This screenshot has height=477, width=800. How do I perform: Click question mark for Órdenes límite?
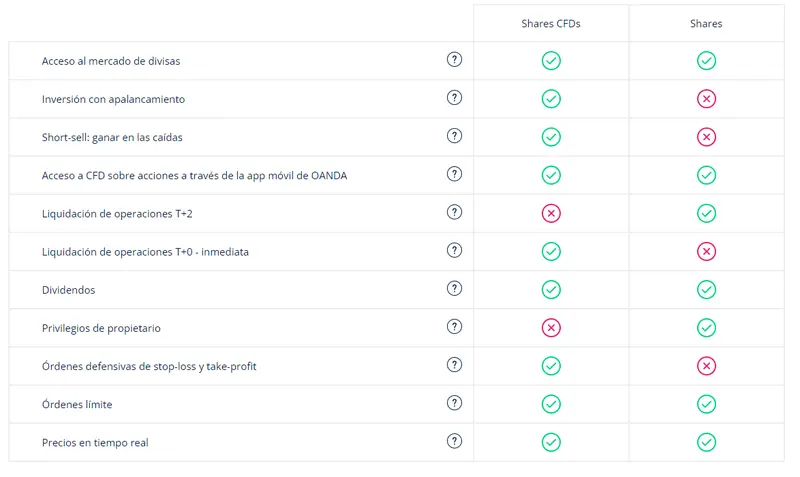click(454, 403)
